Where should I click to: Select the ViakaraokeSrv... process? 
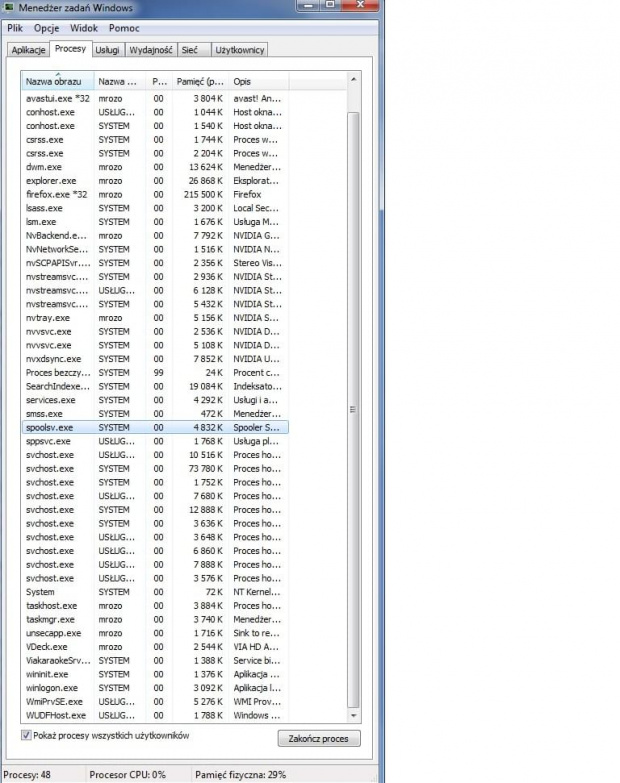pos(155,661)
